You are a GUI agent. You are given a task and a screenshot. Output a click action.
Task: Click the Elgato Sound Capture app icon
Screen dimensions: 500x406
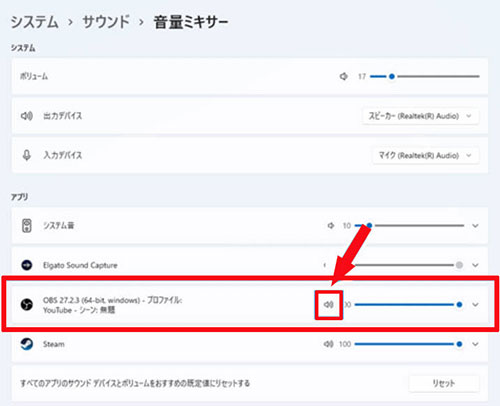point(27,265)
